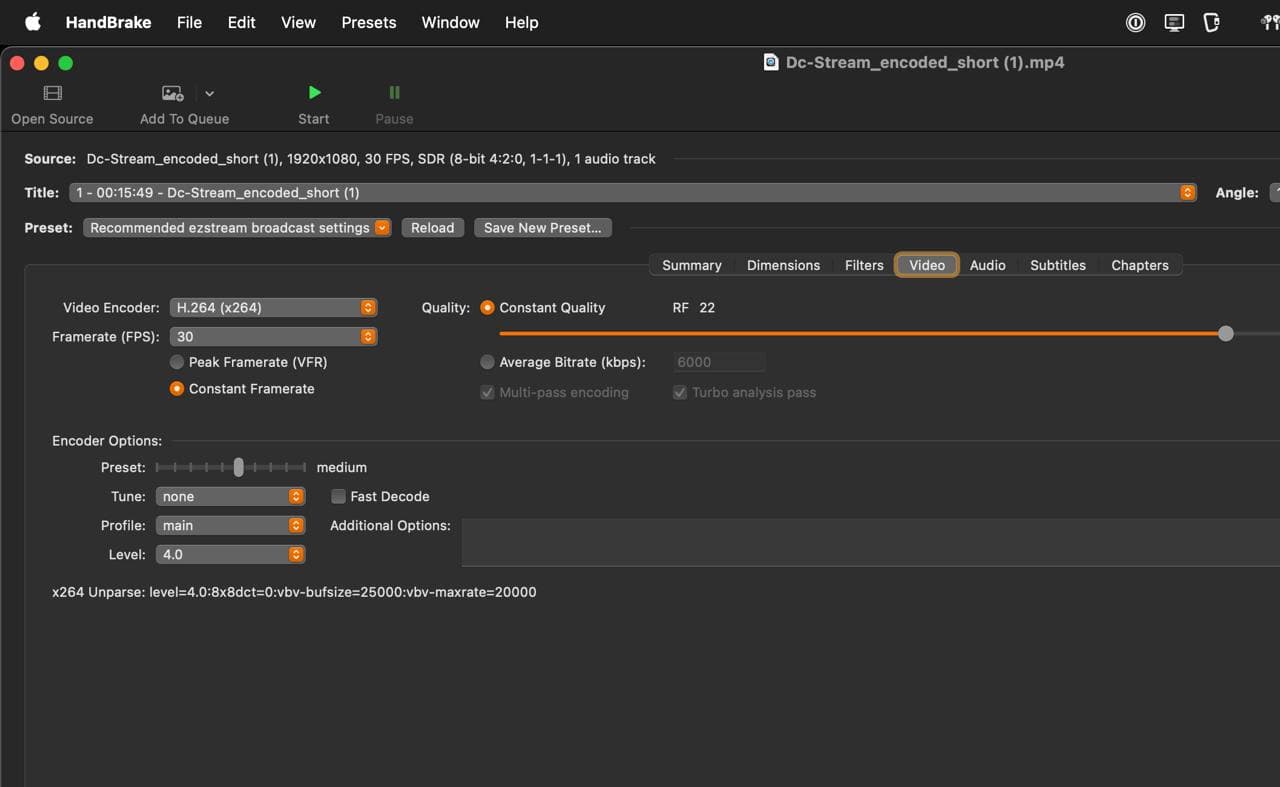1280x787 pixels.
Task: Open the Preset dropdown for ezstream settings
Action: tap(237, 228)
